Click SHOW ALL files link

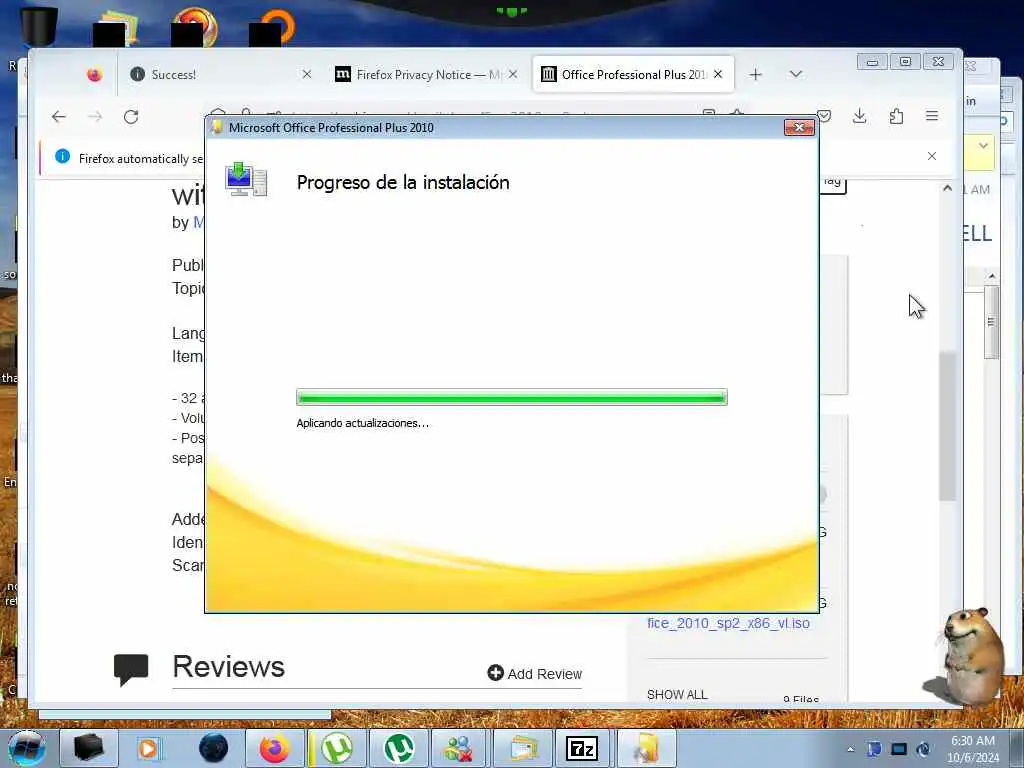click(677, 694)
